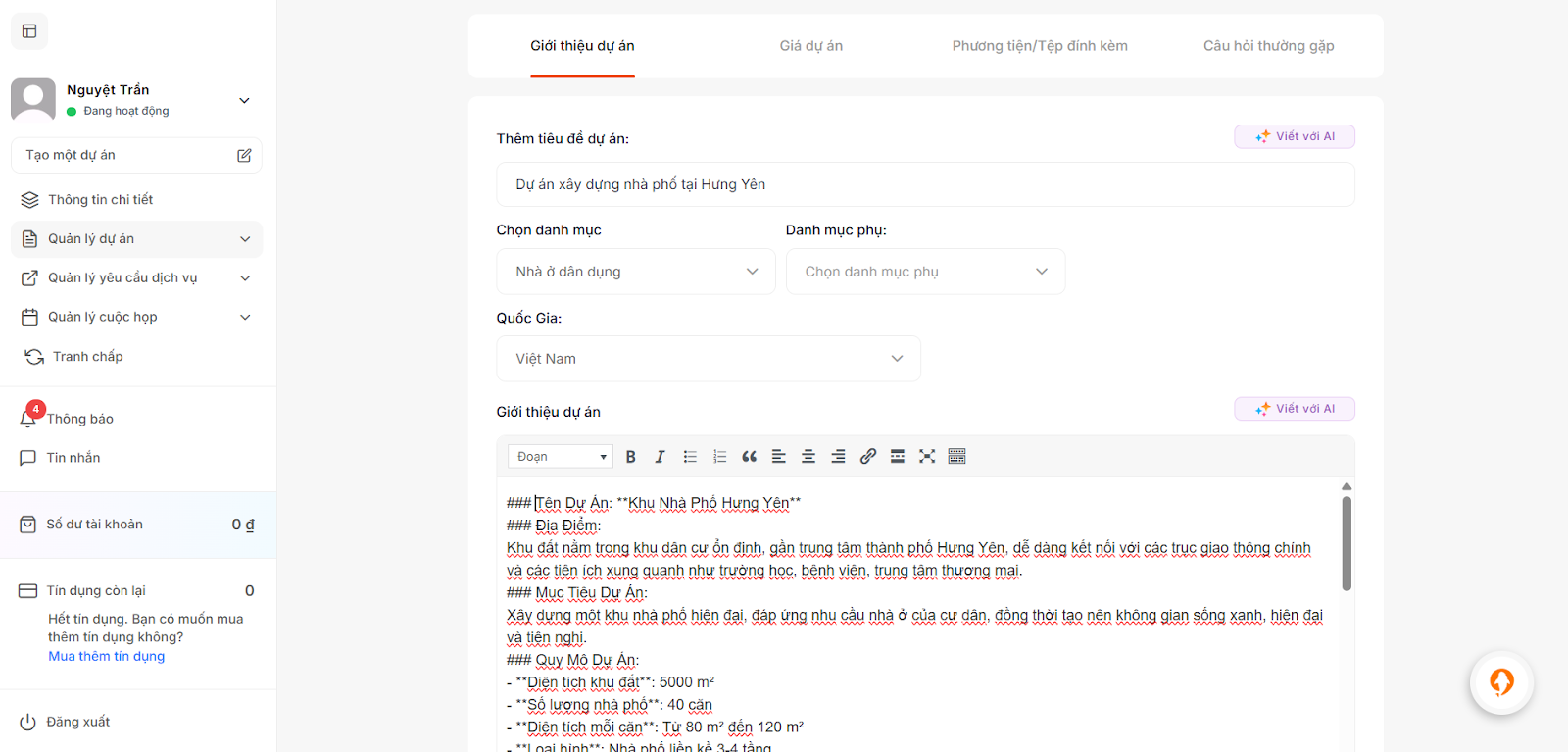
Task: Click the project title input field
Action: pos(925,184)
